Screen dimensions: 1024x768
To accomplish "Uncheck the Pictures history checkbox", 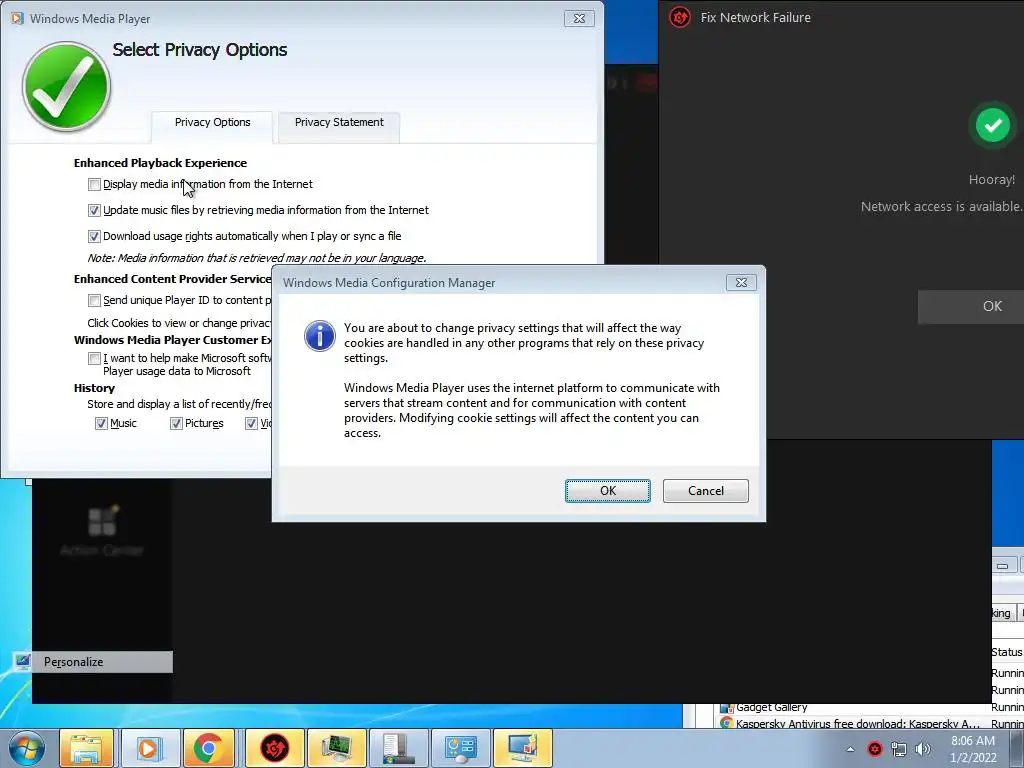I will (176, 424).
